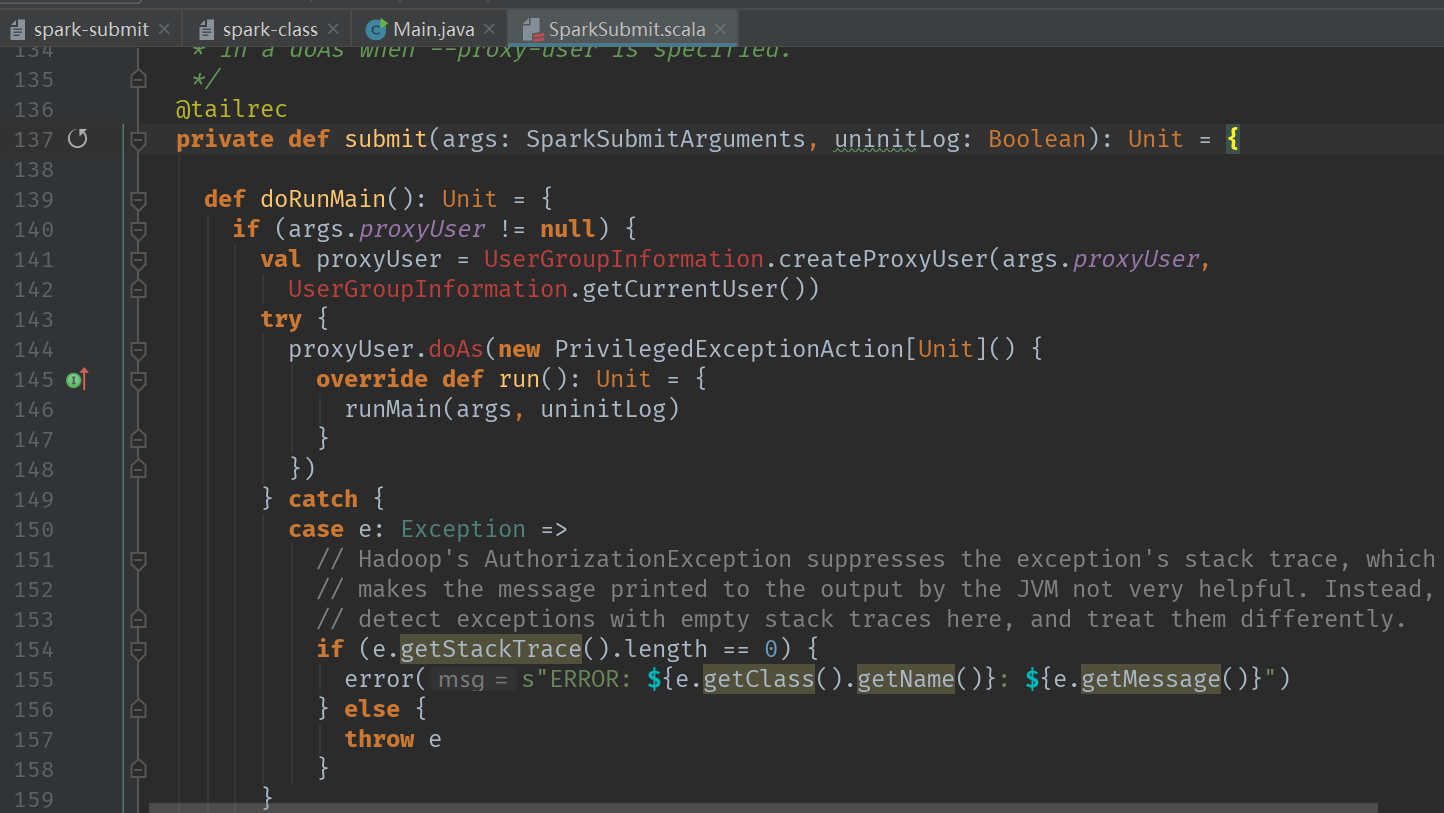Close the spark-submit tab
The image size is (1444, 813).
pyautogui.click(x=164, y=30)
